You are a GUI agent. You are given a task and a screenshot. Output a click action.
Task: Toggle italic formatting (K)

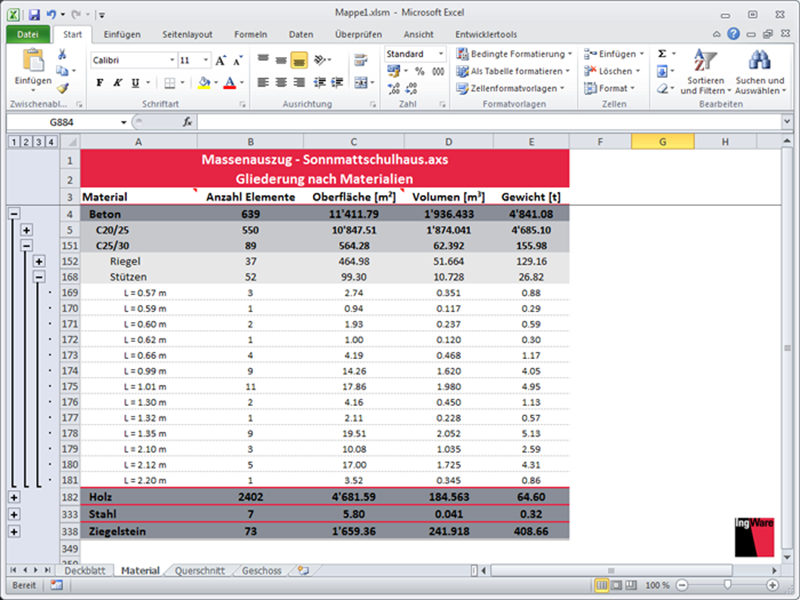click(x=119, y=83)
